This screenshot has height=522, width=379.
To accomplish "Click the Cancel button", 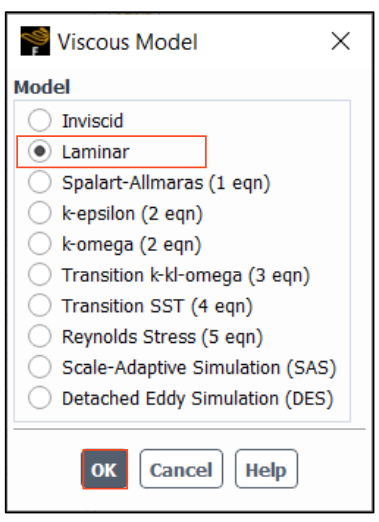I will tap(181, 469).
